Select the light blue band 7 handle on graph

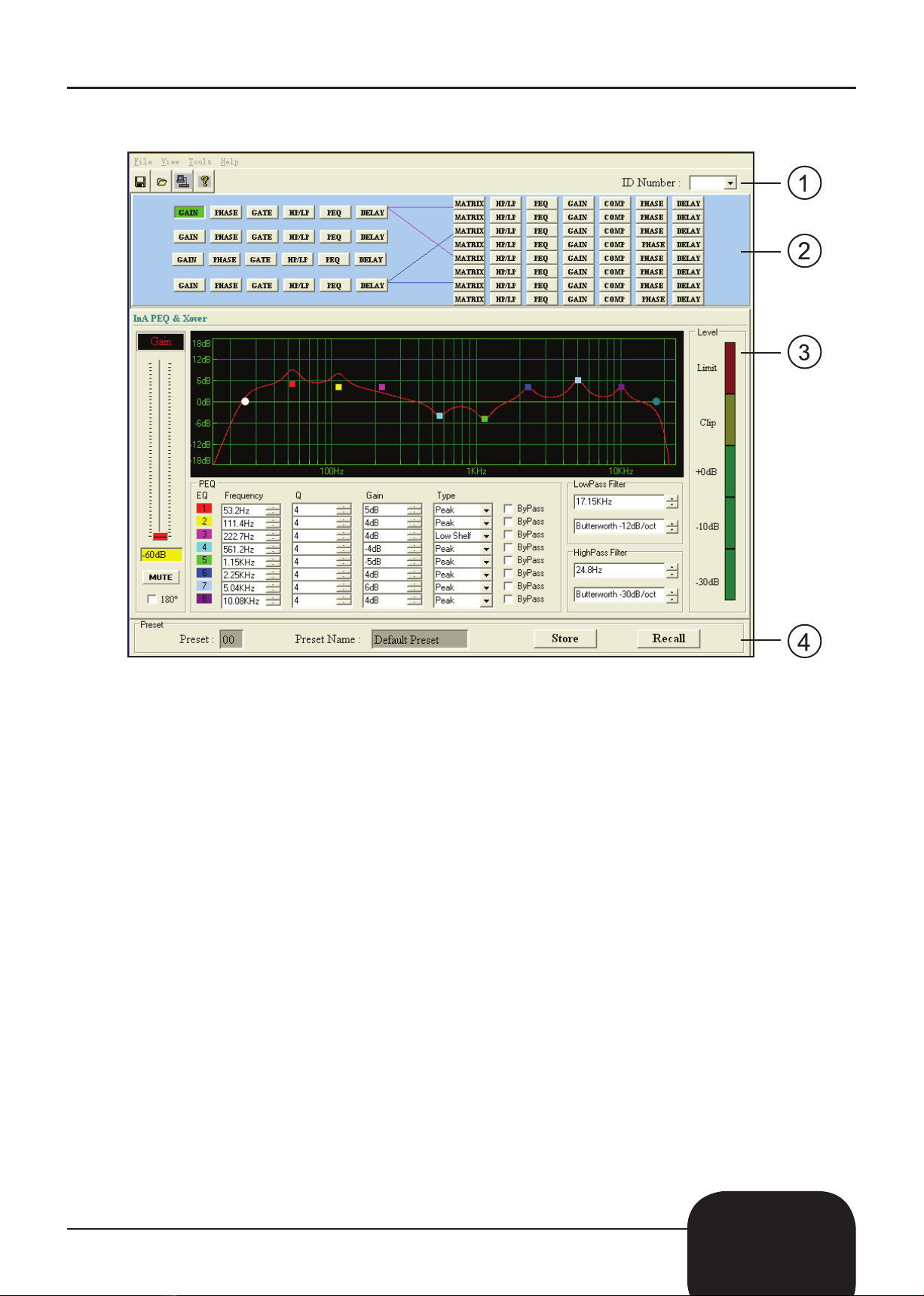578,380
